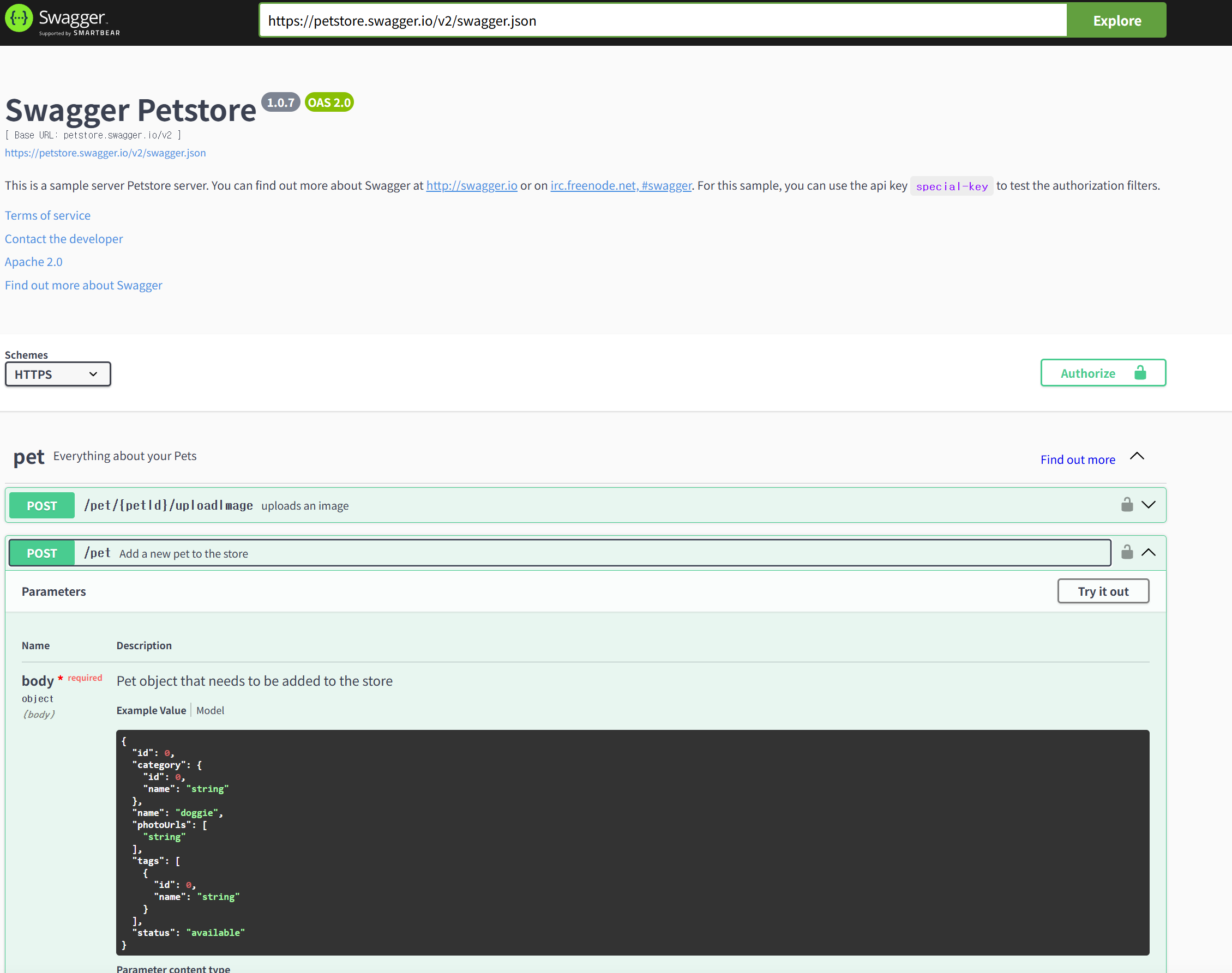Expand the uploadImage endpoint chevron

(1148, 505)
